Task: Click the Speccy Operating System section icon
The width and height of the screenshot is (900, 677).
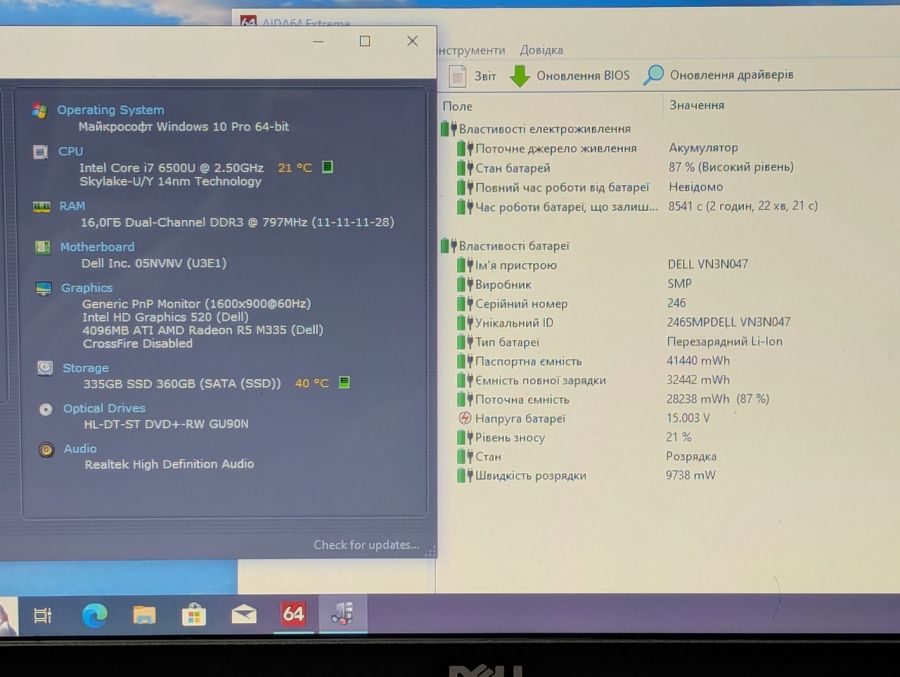Action: click(x=40, y=110)
